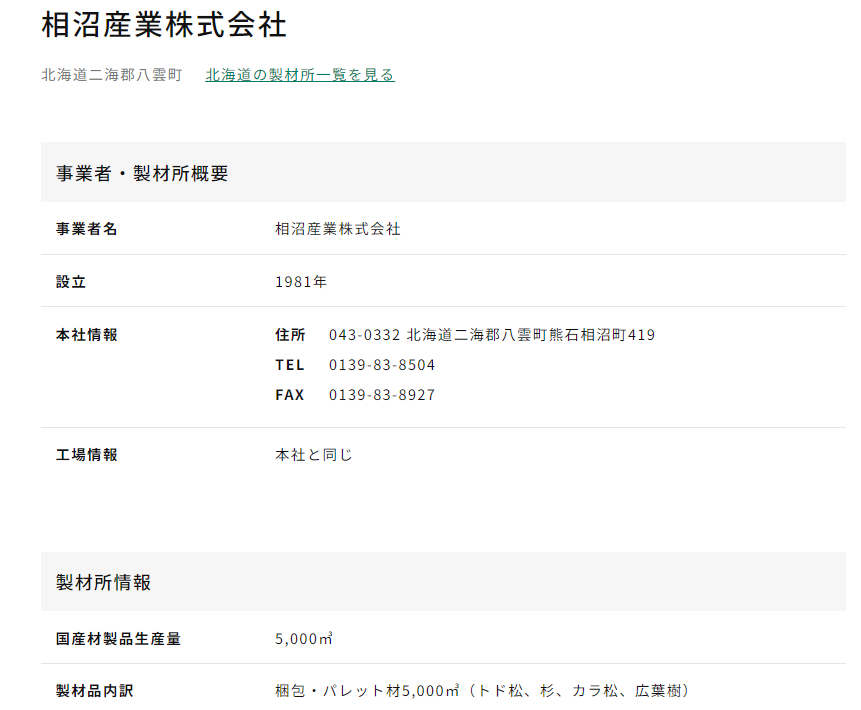Click the 工場情報 row label
The height and width of the screenshot is (710, 861).
(87, 455)
